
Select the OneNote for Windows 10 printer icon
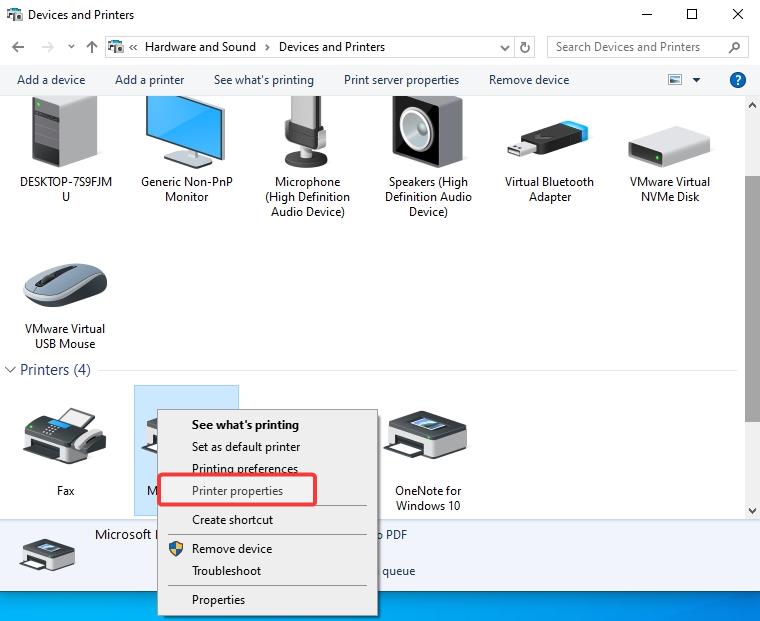point(427,435)
